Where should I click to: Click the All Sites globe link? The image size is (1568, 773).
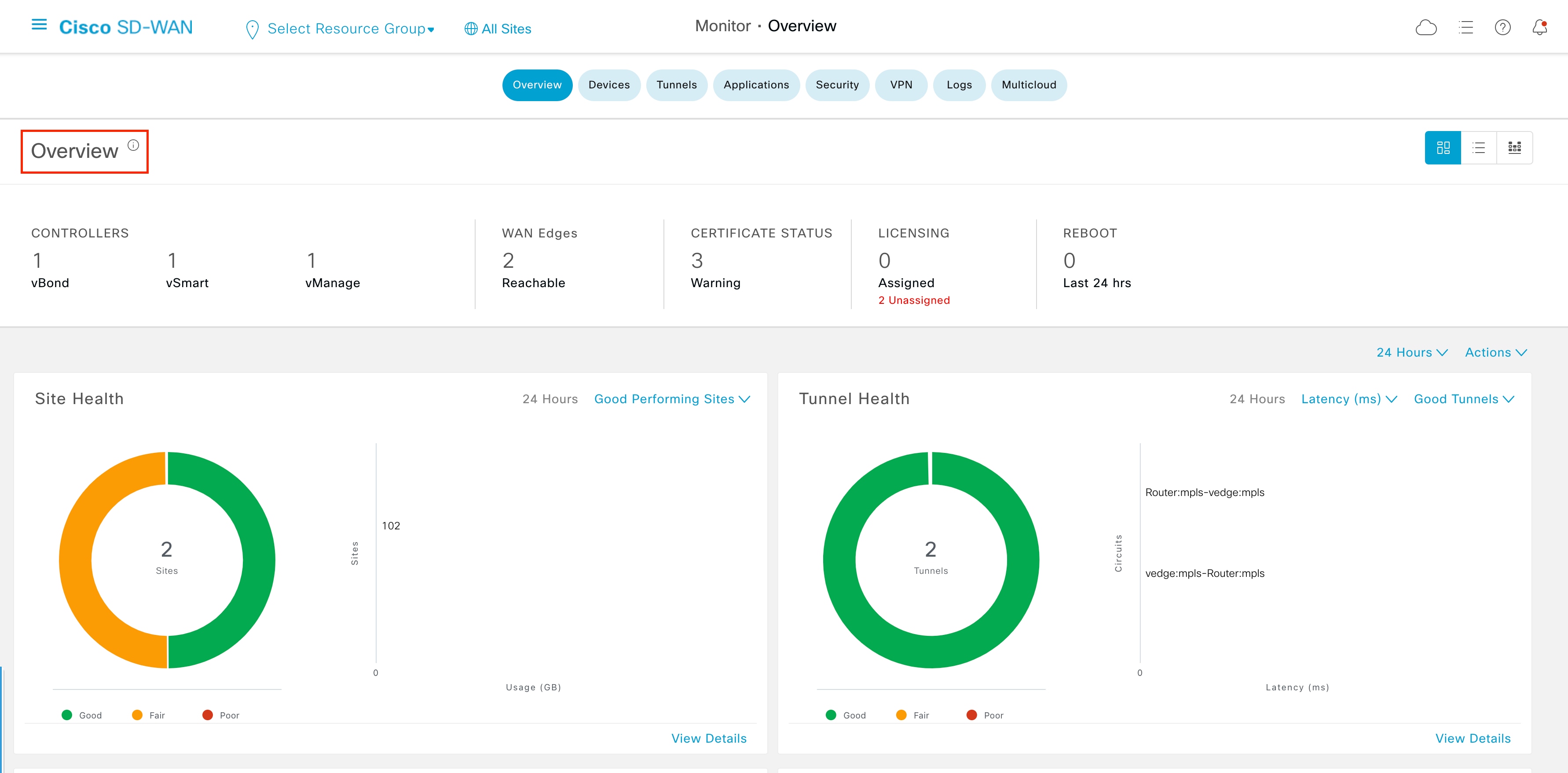point(498,29)
